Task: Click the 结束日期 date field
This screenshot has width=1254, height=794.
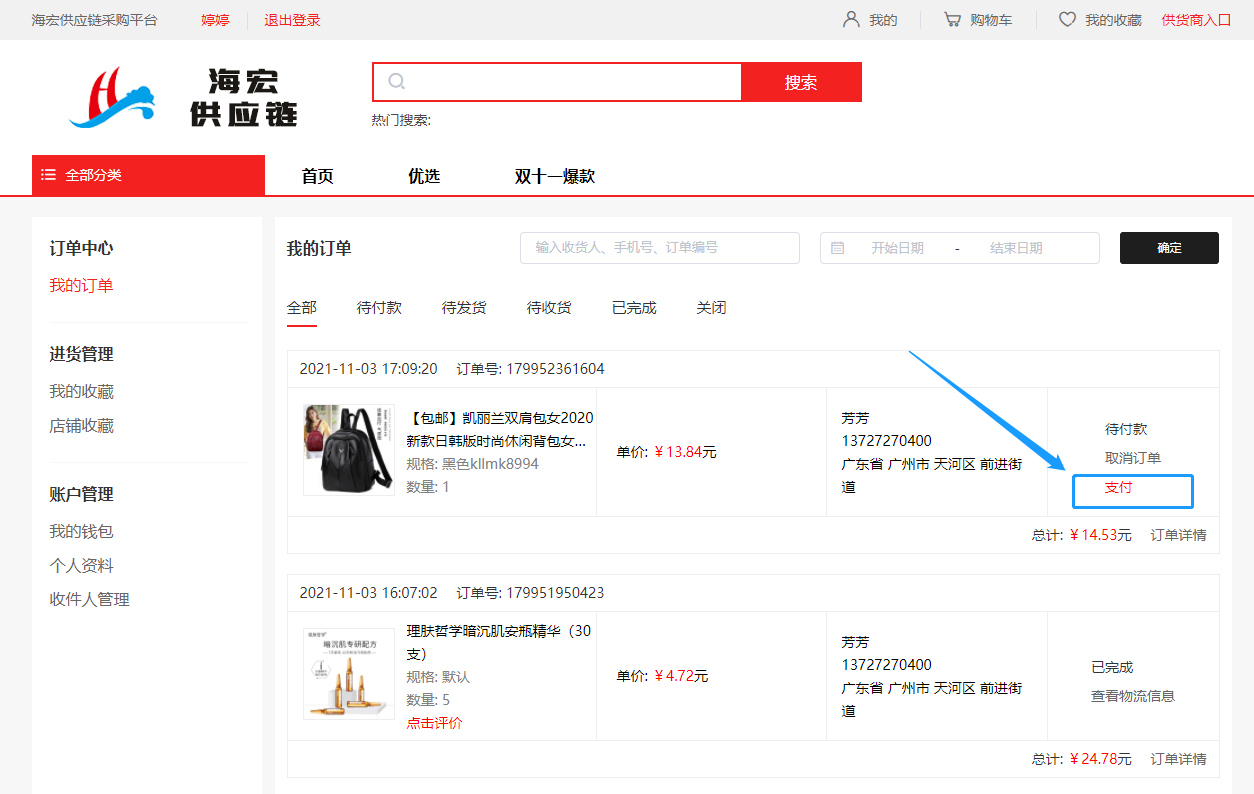Action: pyautogui.click(x=1016, y=248)
